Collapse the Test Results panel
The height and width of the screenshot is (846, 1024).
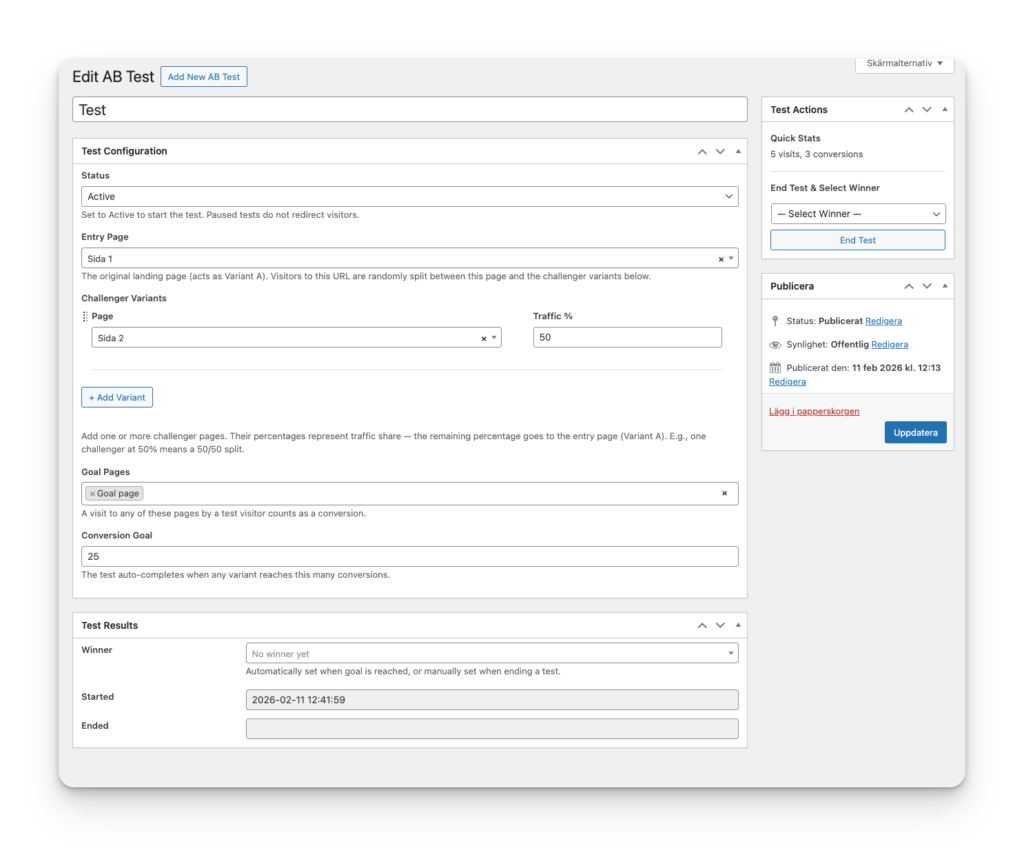pos(738,625)
